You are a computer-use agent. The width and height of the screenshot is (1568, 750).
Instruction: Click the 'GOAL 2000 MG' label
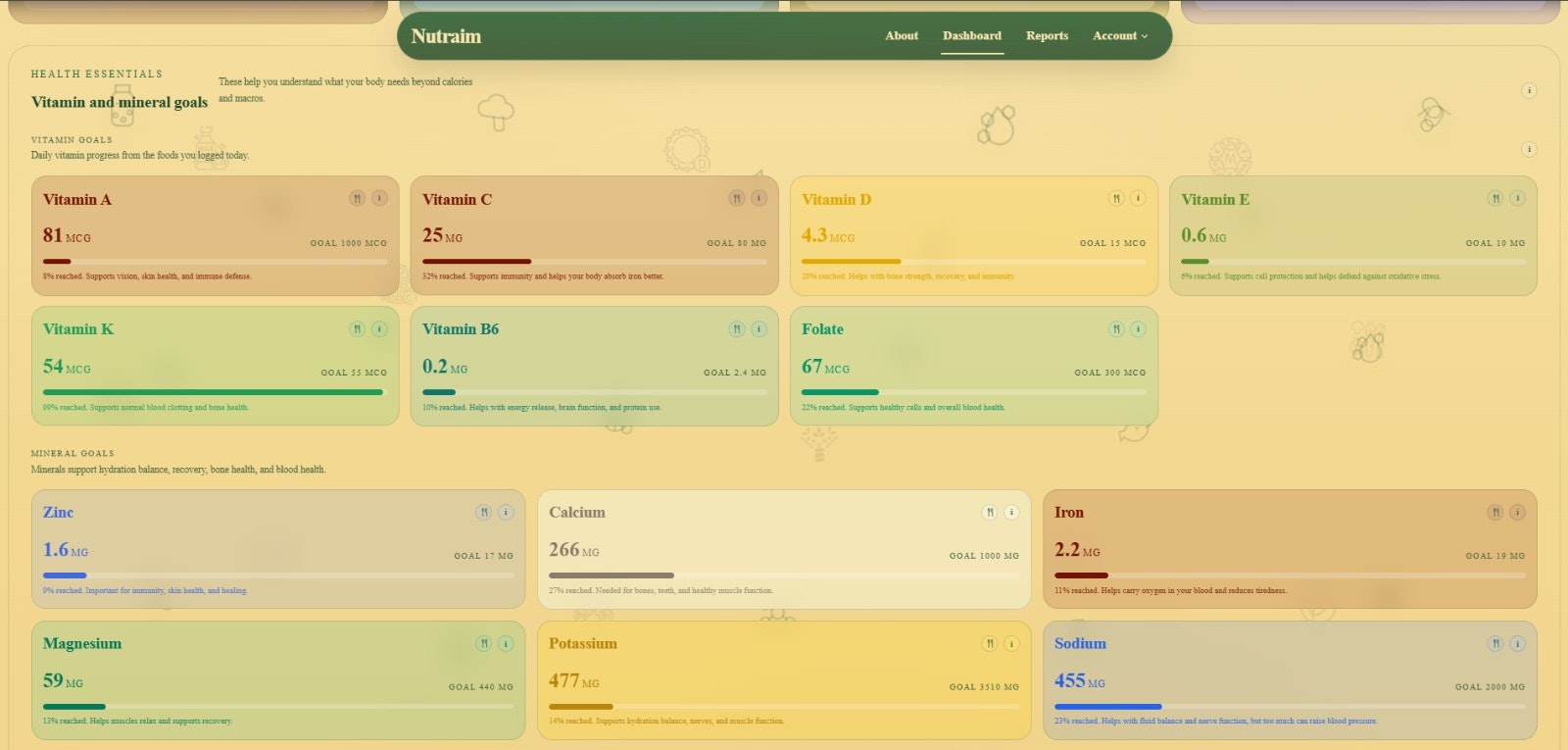pyautogui.click(x=1490, y=687)
